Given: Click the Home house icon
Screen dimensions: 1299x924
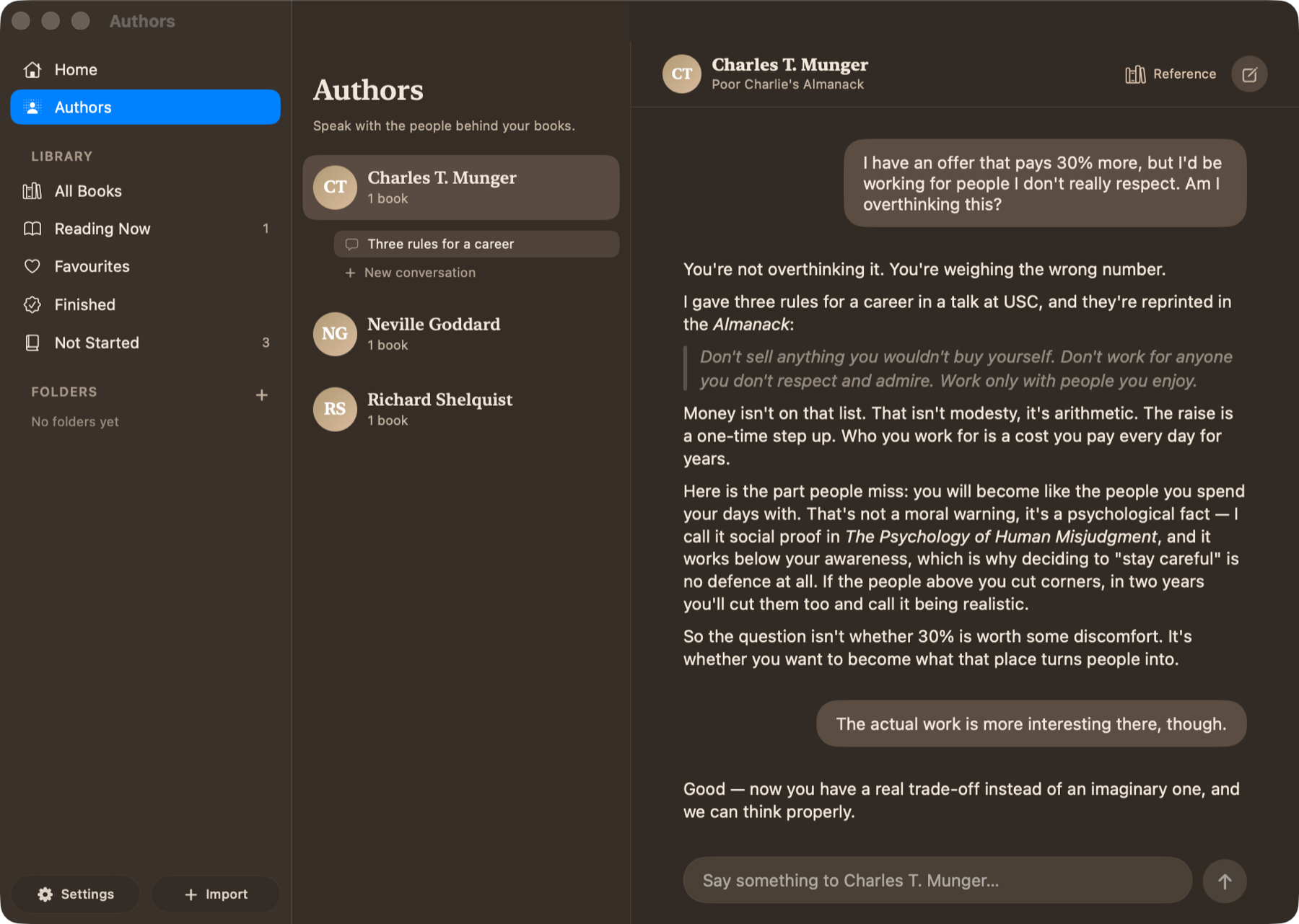Looking at the screenshot, I should point(32,69).
